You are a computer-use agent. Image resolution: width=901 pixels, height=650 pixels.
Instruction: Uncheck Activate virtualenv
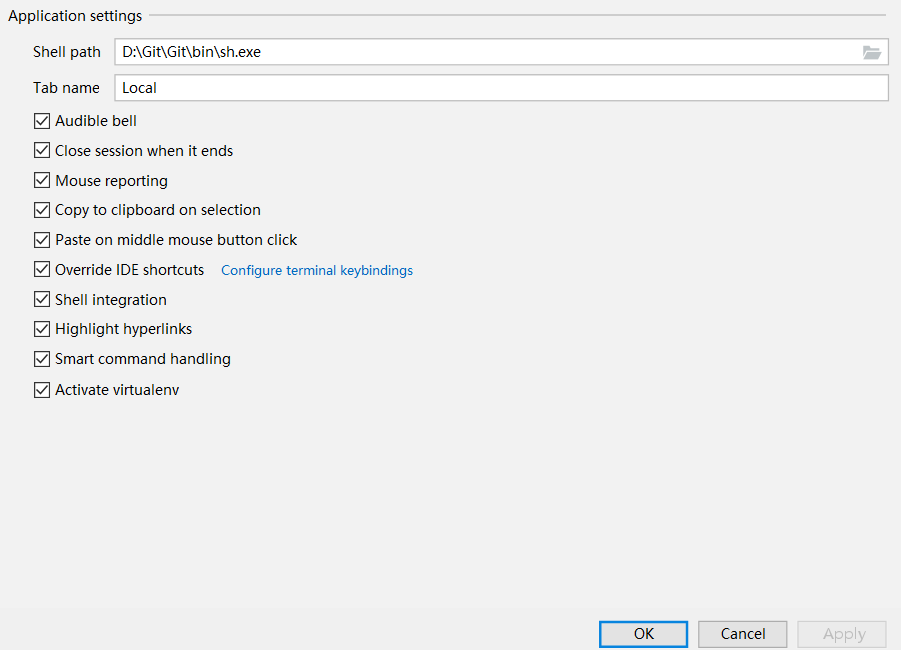click(x=42, y=390)
